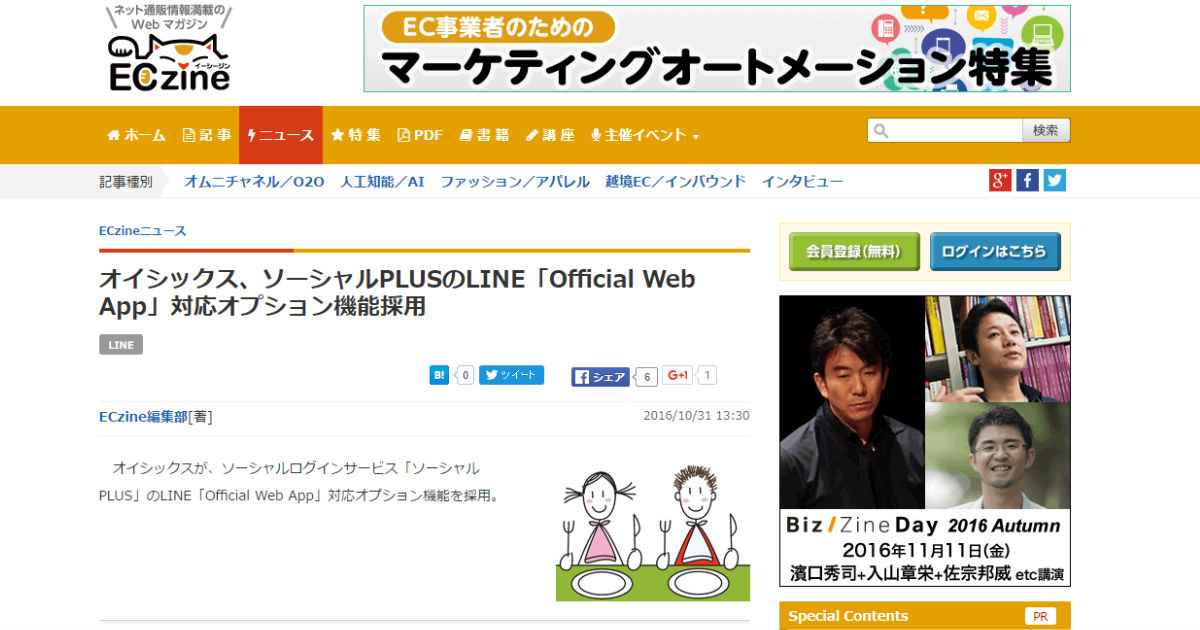The image size is (1200, 630).
Task: Open the インタビュー category
Action: 802,181
